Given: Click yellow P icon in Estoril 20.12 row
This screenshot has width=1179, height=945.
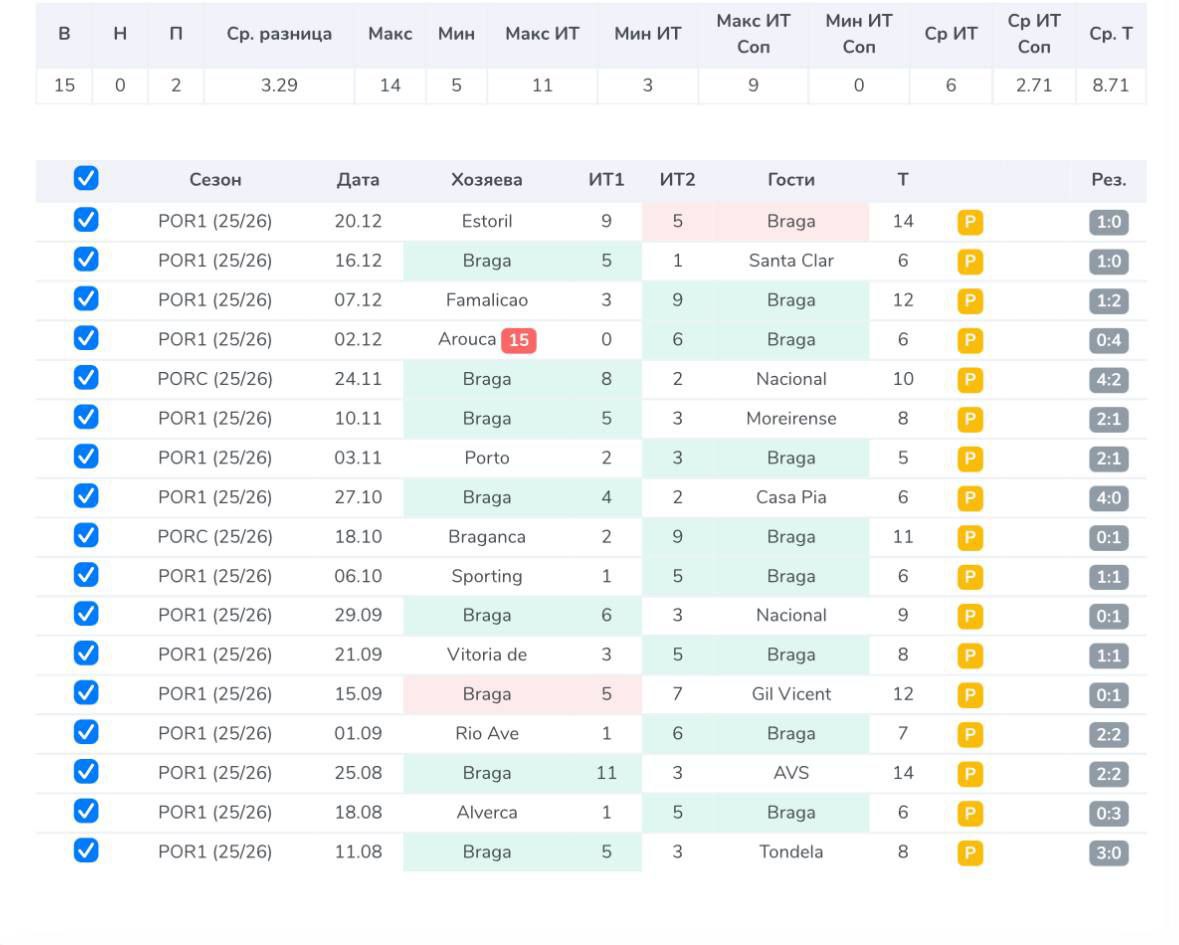Looking at the screenshot, I should 969,222.
